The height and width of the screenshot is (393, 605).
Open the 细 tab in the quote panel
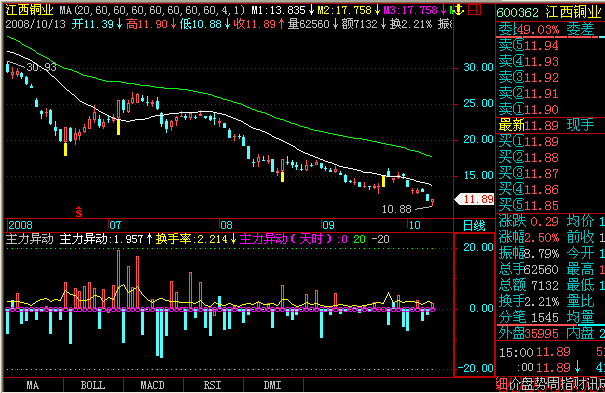click(x=501, y=384)
